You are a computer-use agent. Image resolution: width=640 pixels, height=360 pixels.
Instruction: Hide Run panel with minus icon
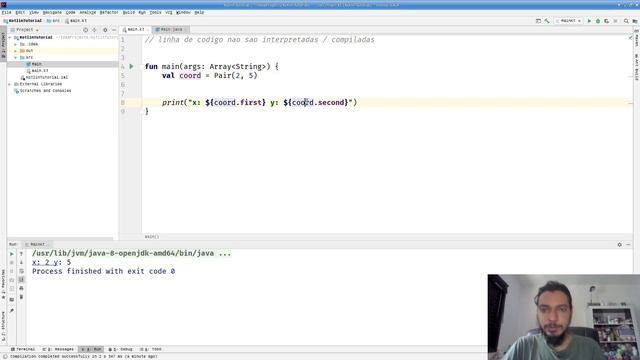pyautogui.click(x=629, y=244)
